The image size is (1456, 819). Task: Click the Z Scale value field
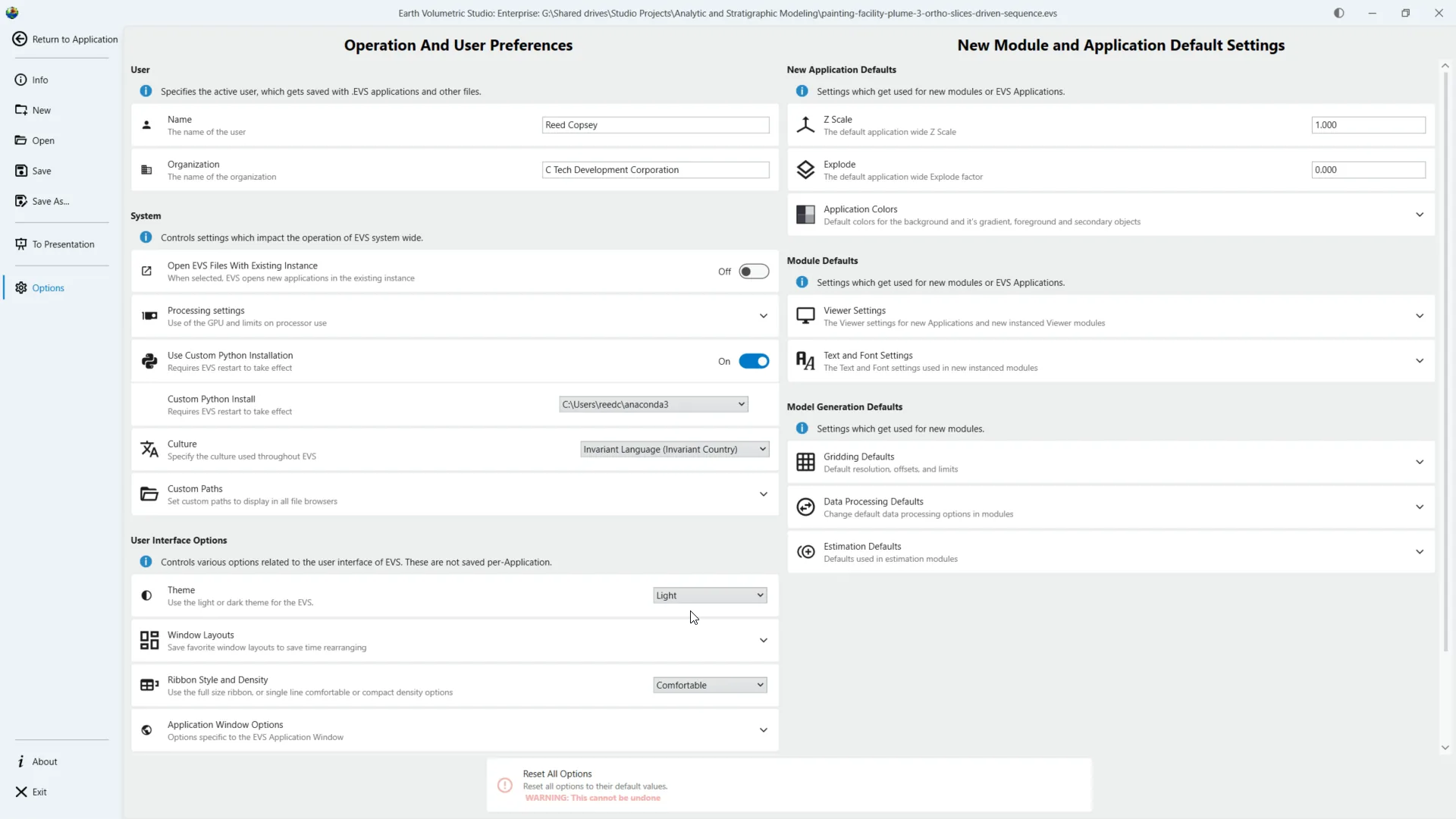click(1369, 125)
